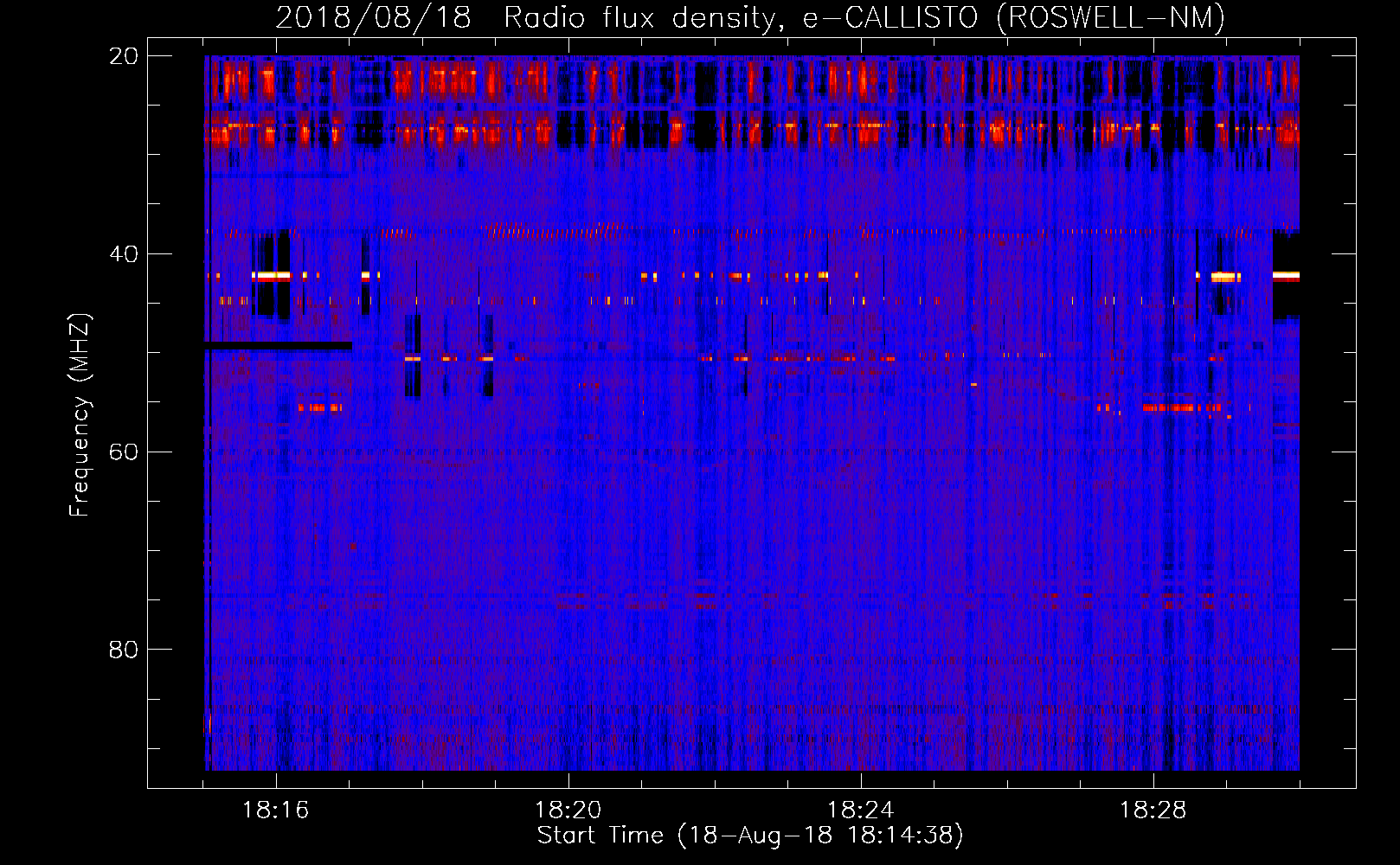This screenshot has width=1400, height=865.
Task: Click the time tick label 18:24
Action: point(861,811)
